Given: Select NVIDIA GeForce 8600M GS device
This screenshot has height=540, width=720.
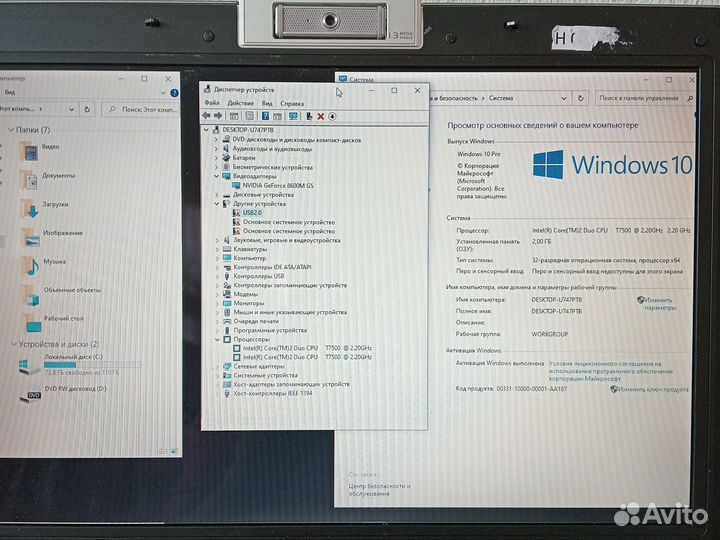Looking at the screenshot, I should 278,186.
